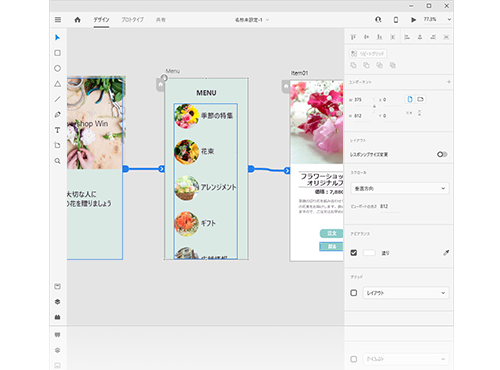Click the リピートグリッド button
This screenshot has width=500, height=370.
pos(368,53)
